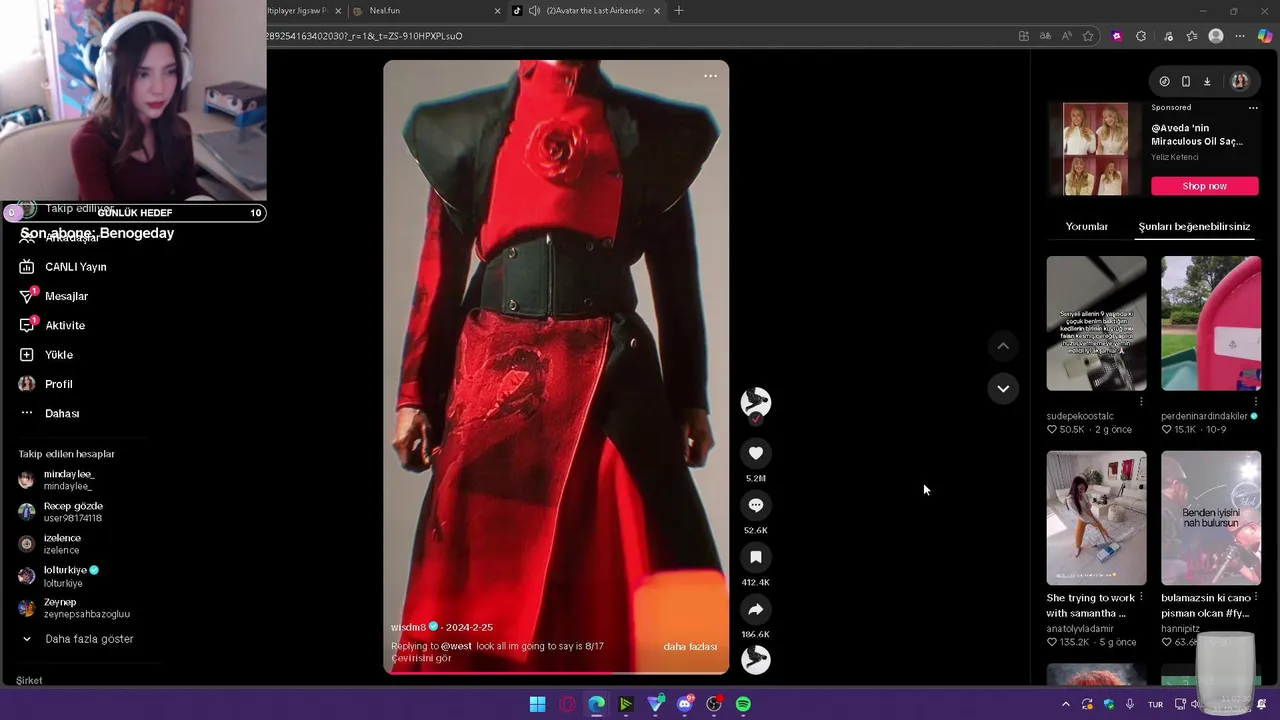Open the browser favorites list icon
The height and width of the screenshot is (720, 1280).
point(1192,36)
